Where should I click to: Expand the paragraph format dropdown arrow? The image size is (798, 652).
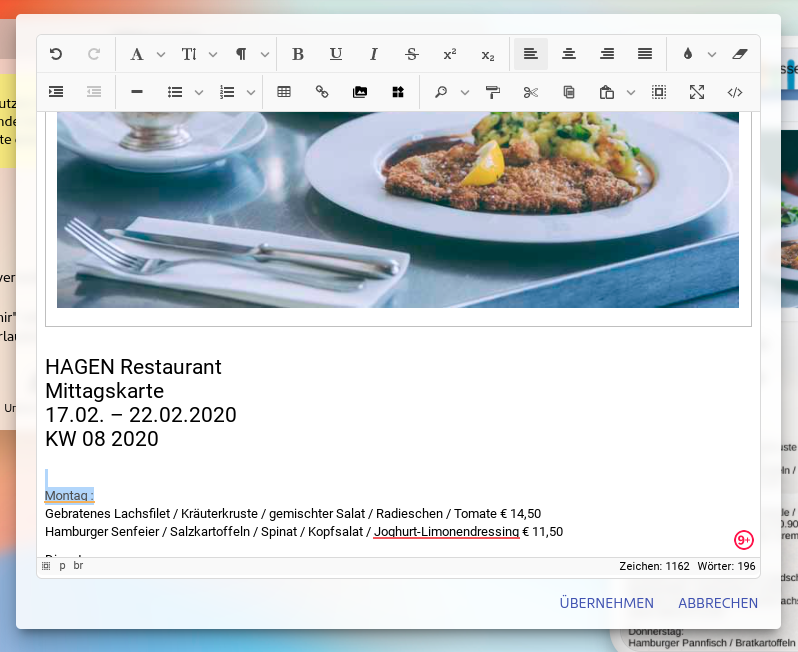tap(265, 54)
